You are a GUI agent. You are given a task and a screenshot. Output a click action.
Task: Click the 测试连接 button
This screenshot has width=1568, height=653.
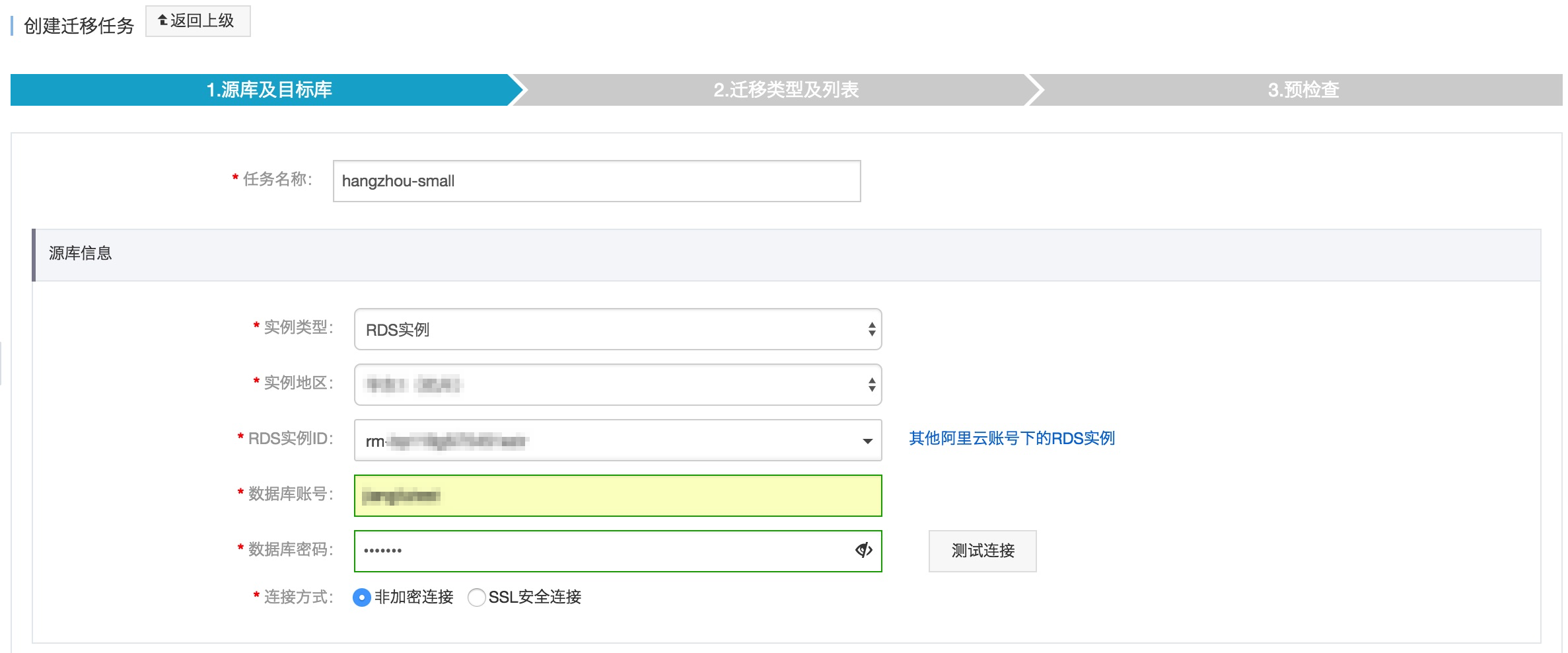[x=982, y=551]
